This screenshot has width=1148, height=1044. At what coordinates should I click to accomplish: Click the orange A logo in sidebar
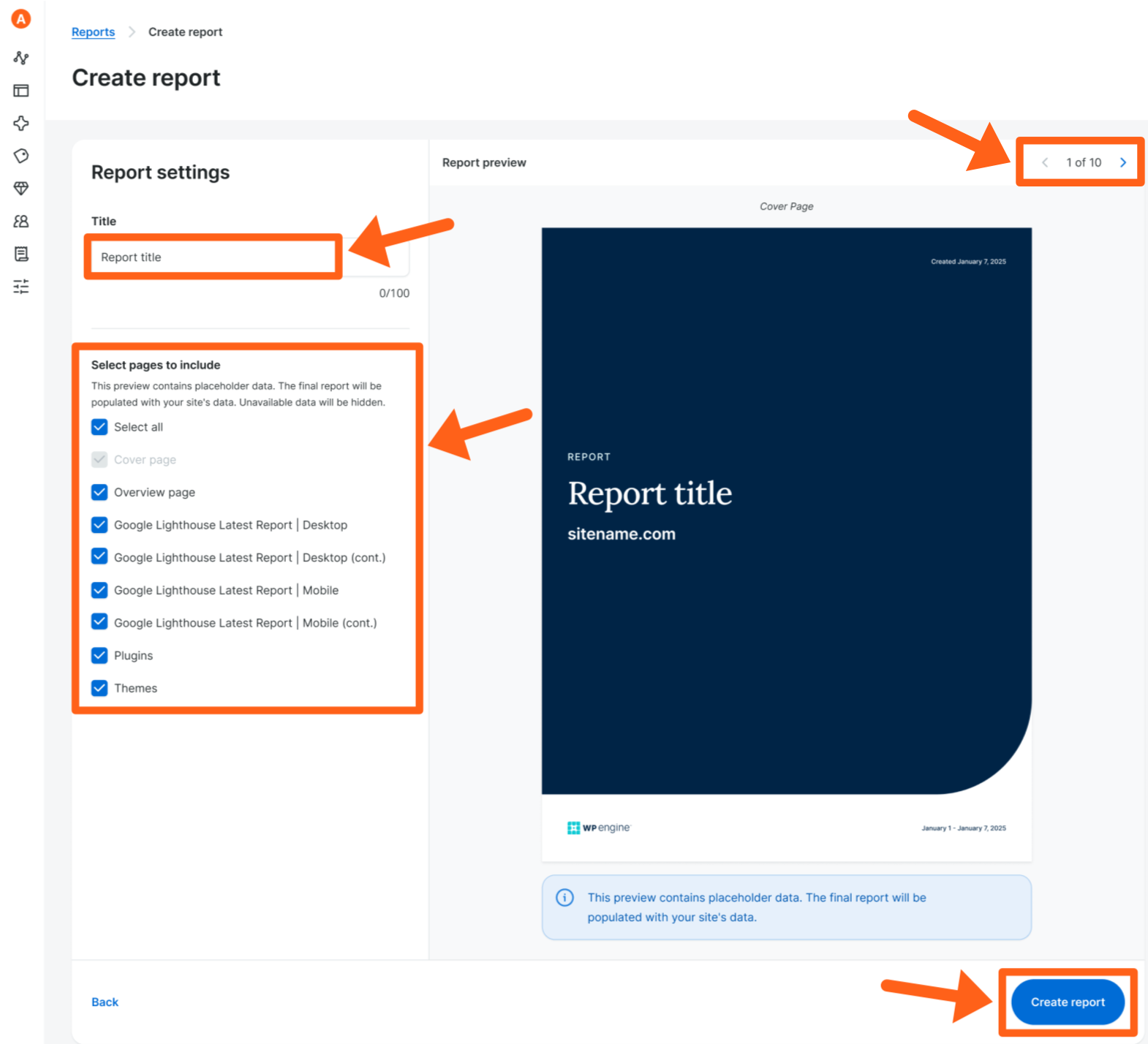[x=21, y=19]
